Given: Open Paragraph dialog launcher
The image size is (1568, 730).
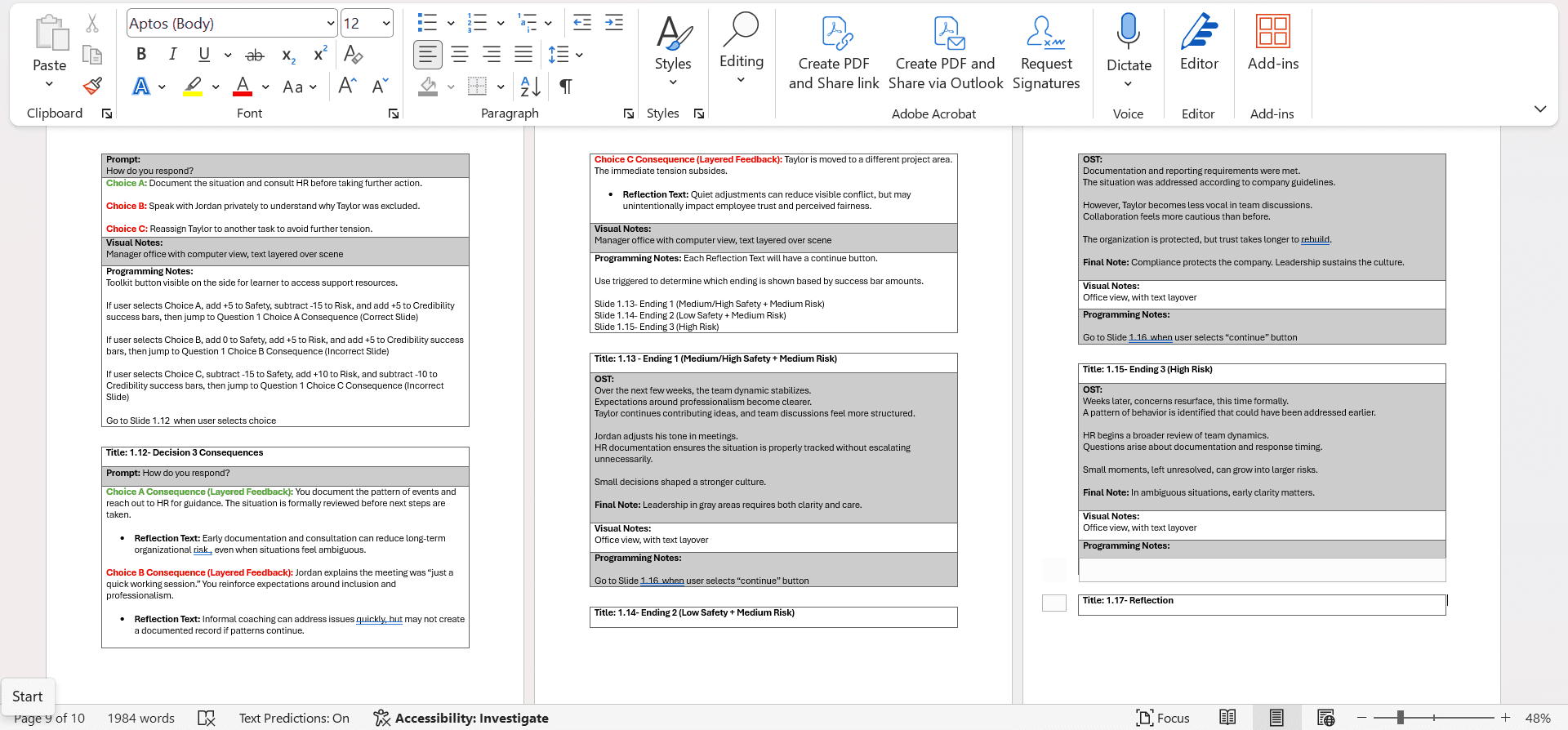Looking at the screenshot, I should click(629, 114).
